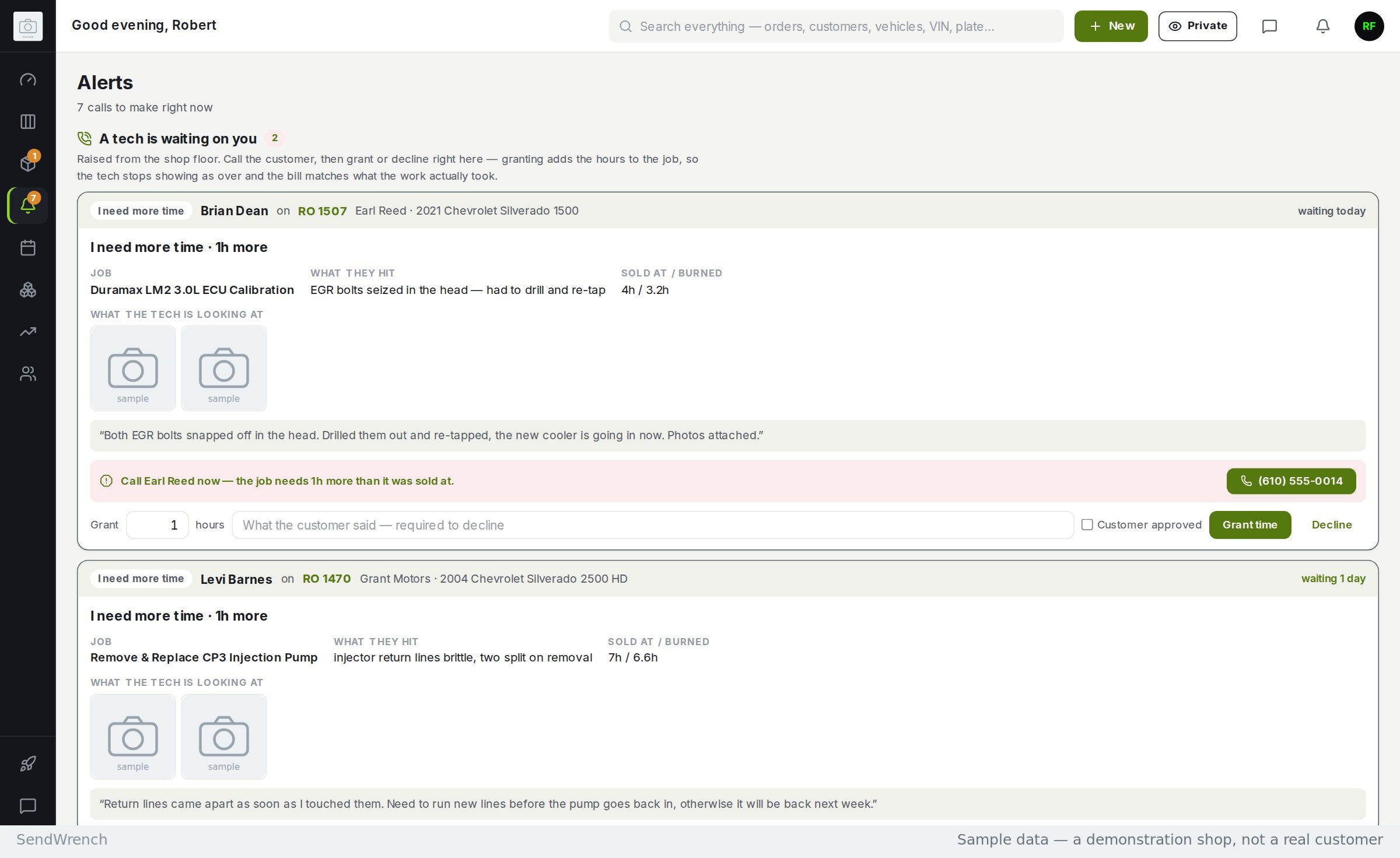Click the I need more time tag for Levi Barnes
This screenshot has width=1400, height=858.
(x=141, y=579)
